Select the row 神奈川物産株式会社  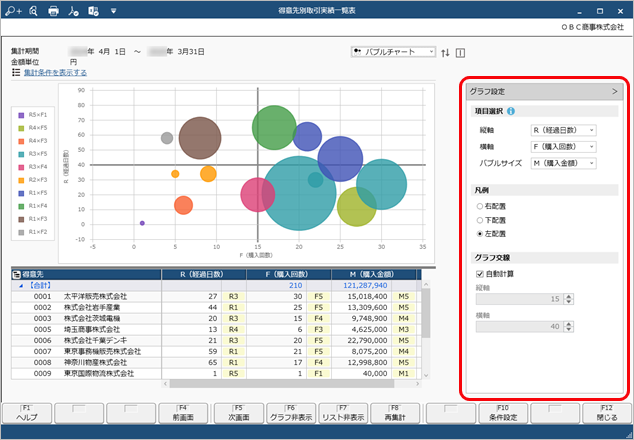point(216,362)
